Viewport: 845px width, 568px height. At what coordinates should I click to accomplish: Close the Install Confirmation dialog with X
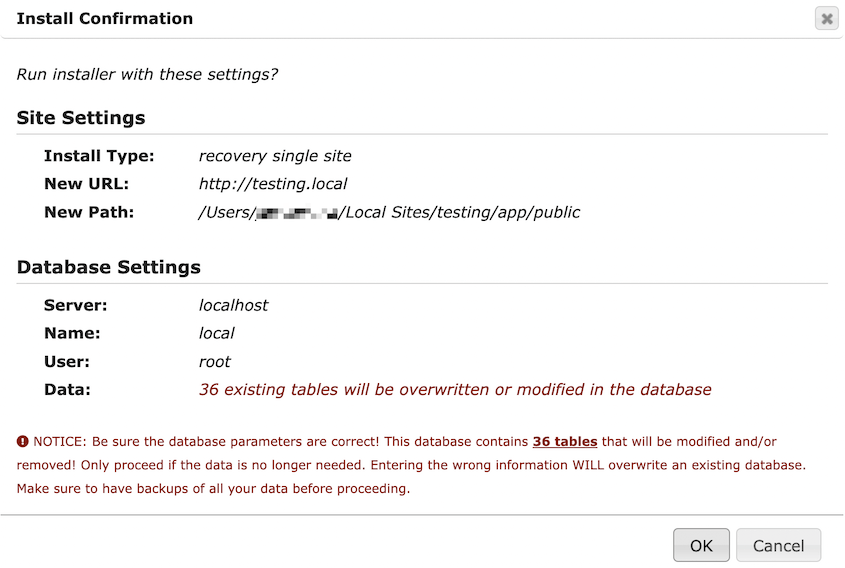826,19
